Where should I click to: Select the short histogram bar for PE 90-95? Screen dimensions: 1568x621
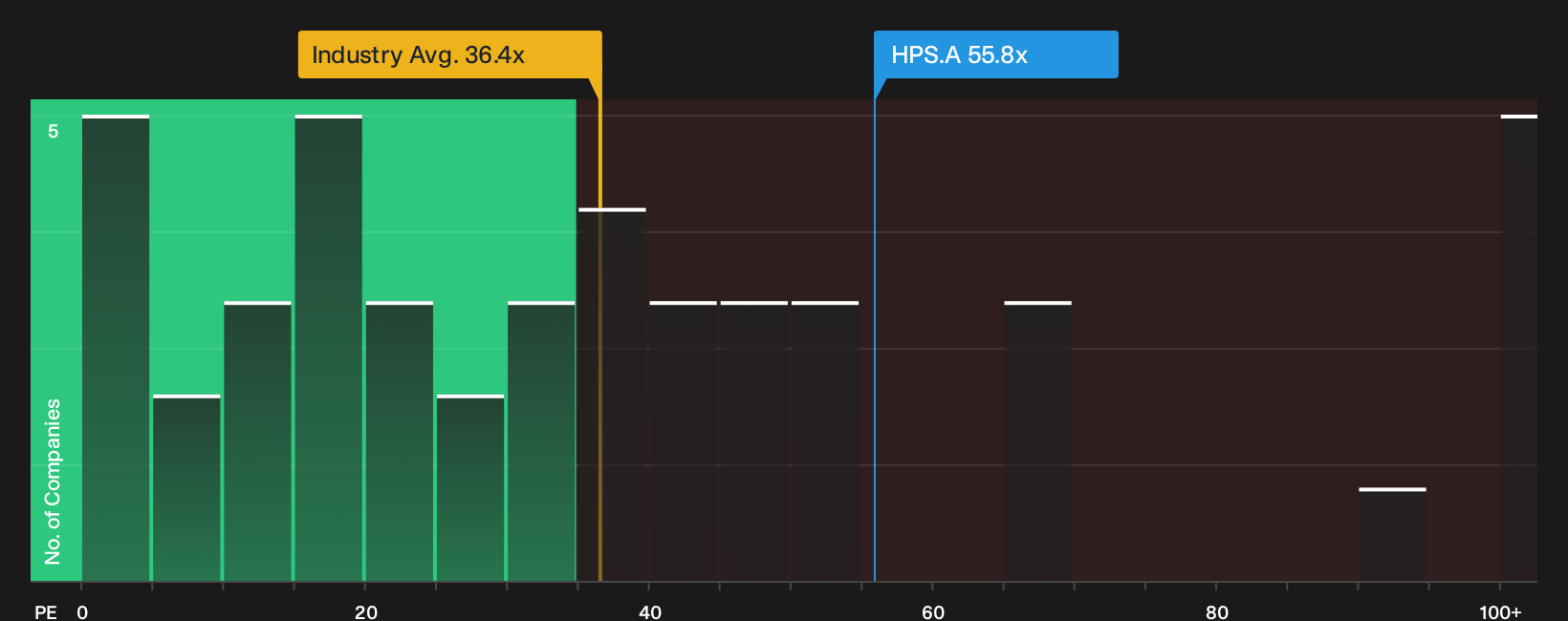click(x=1392, y=535)
